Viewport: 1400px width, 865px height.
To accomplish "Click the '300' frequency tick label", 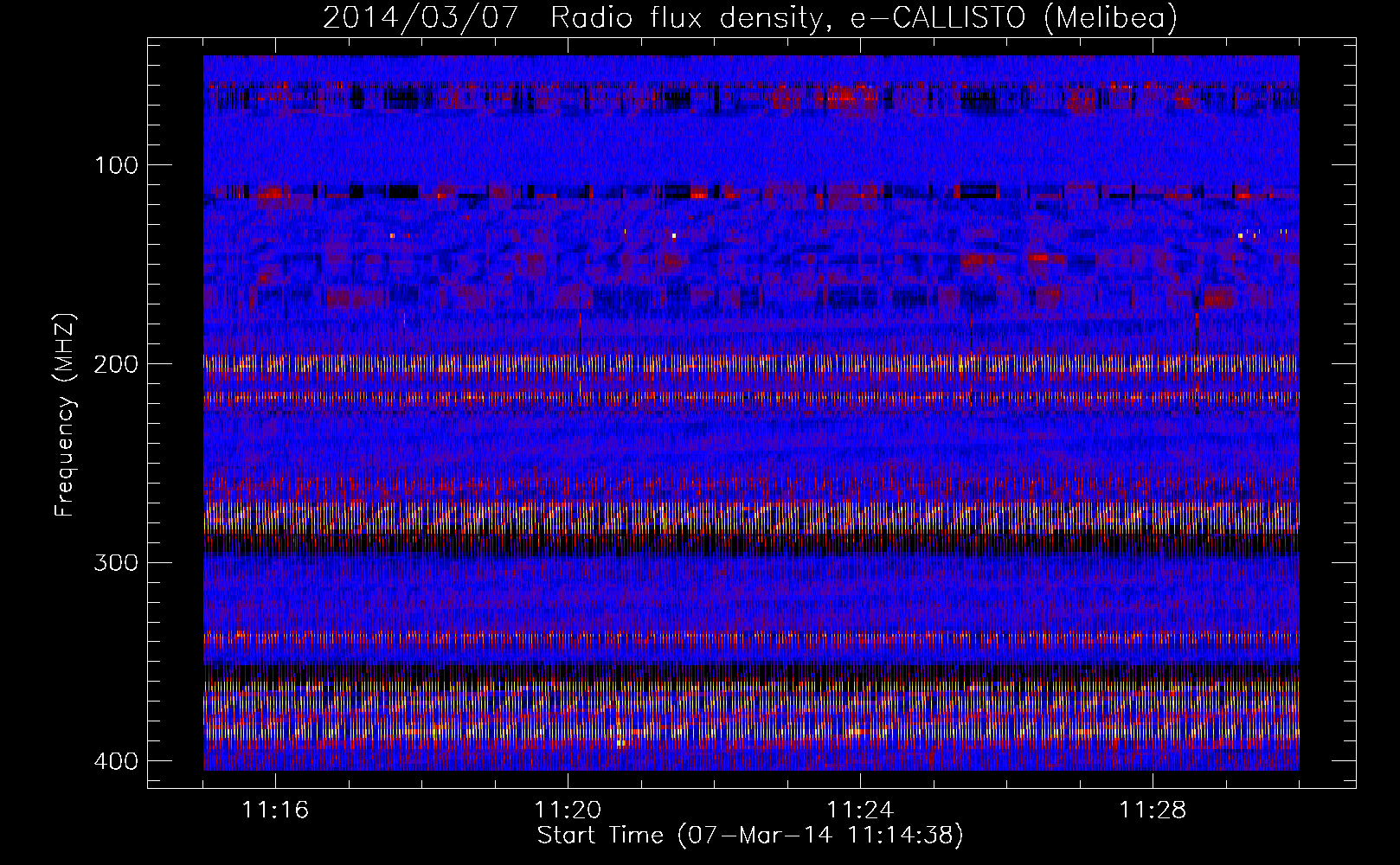I will click(x=116, y=563).
